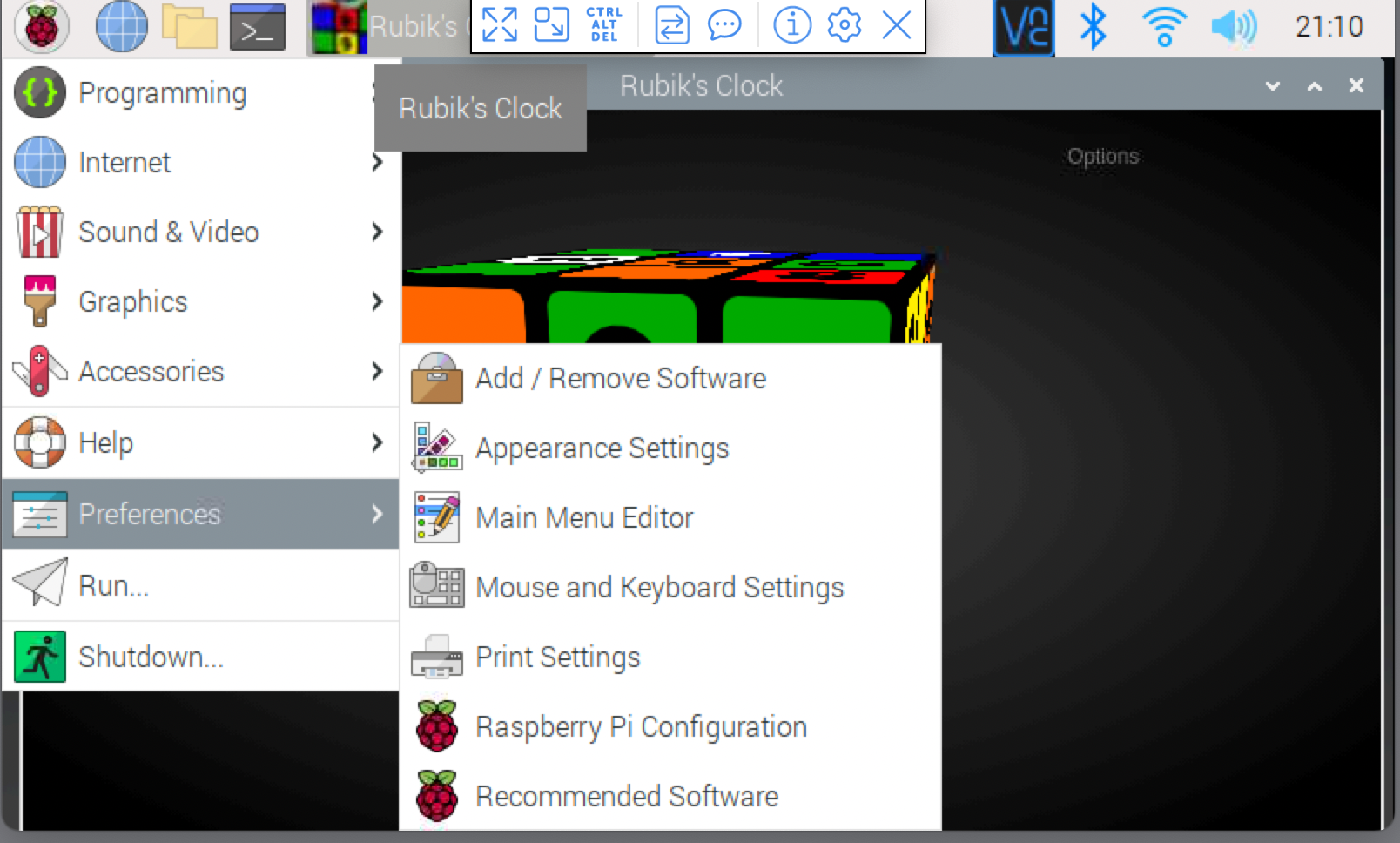
Task: Click the Add / Remove Software box icon
Action: [x=436, y=378]
